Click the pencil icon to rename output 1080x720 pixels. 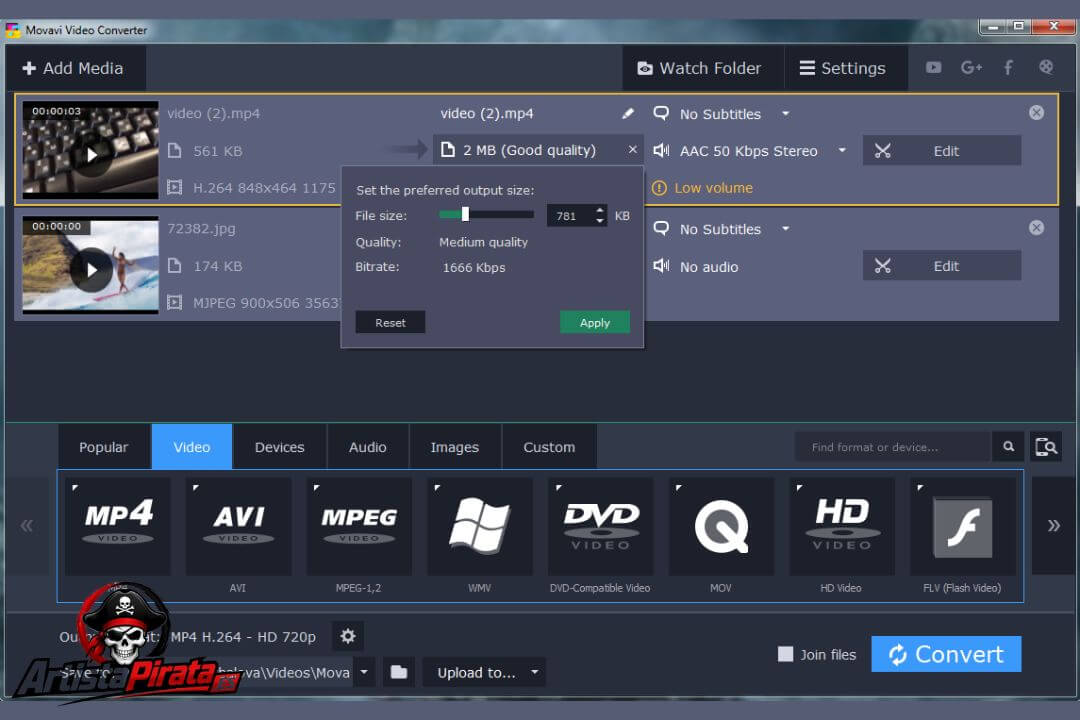click(x=627, y=113)
